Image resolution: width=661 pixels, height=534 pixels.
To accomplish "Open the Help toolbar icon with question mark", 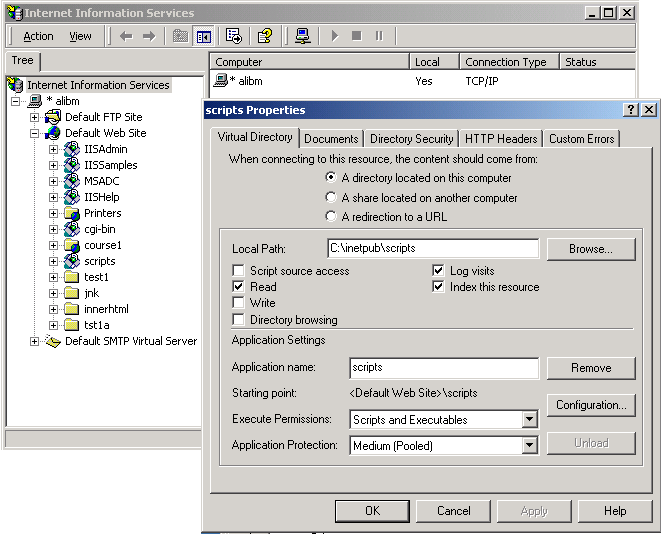I will [265, 36].
